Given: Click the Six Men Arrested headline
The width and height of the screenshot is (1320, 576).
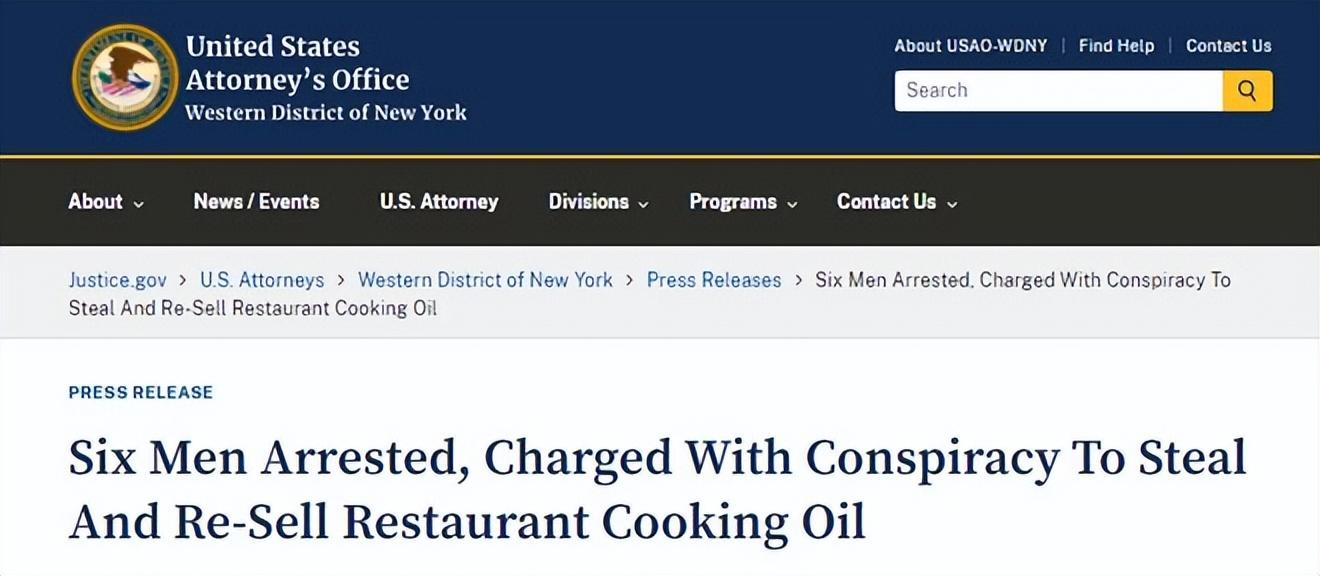Looking at the screenshot, I should point(658,490).
